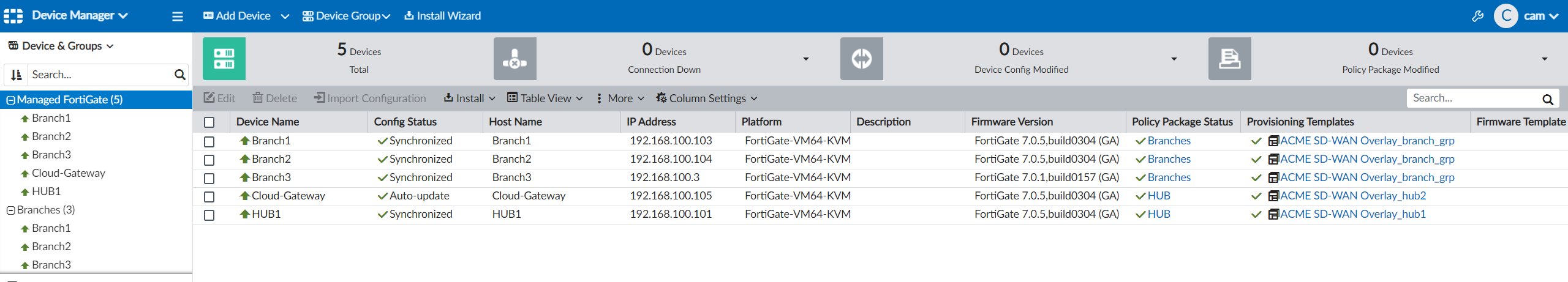Screen dimensions: 1568x282
Task: Launch the Install Wizard
Action: [442, 16]
